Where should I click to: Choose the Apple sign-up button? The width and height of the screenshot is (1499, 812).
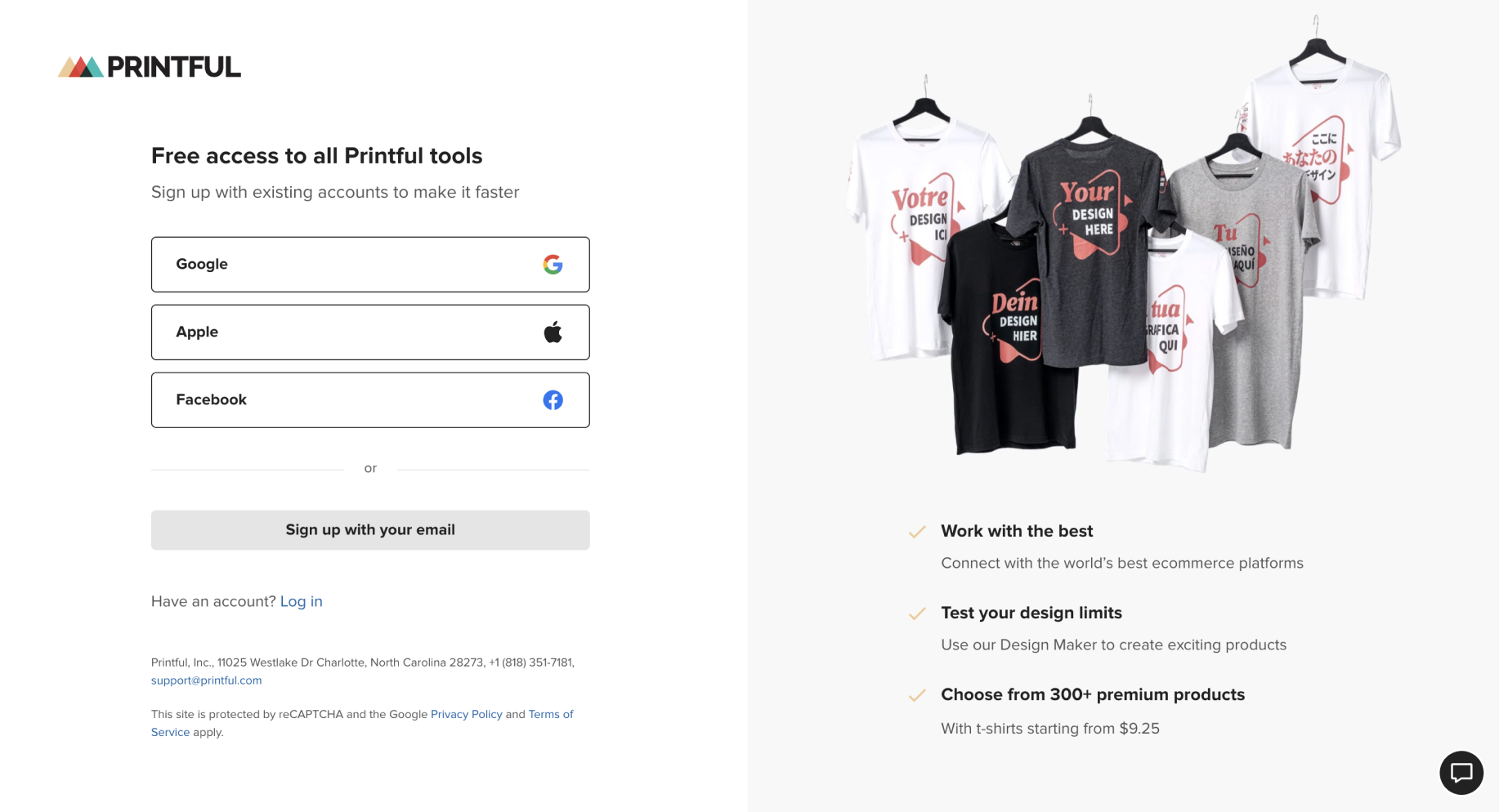point(370,332)
